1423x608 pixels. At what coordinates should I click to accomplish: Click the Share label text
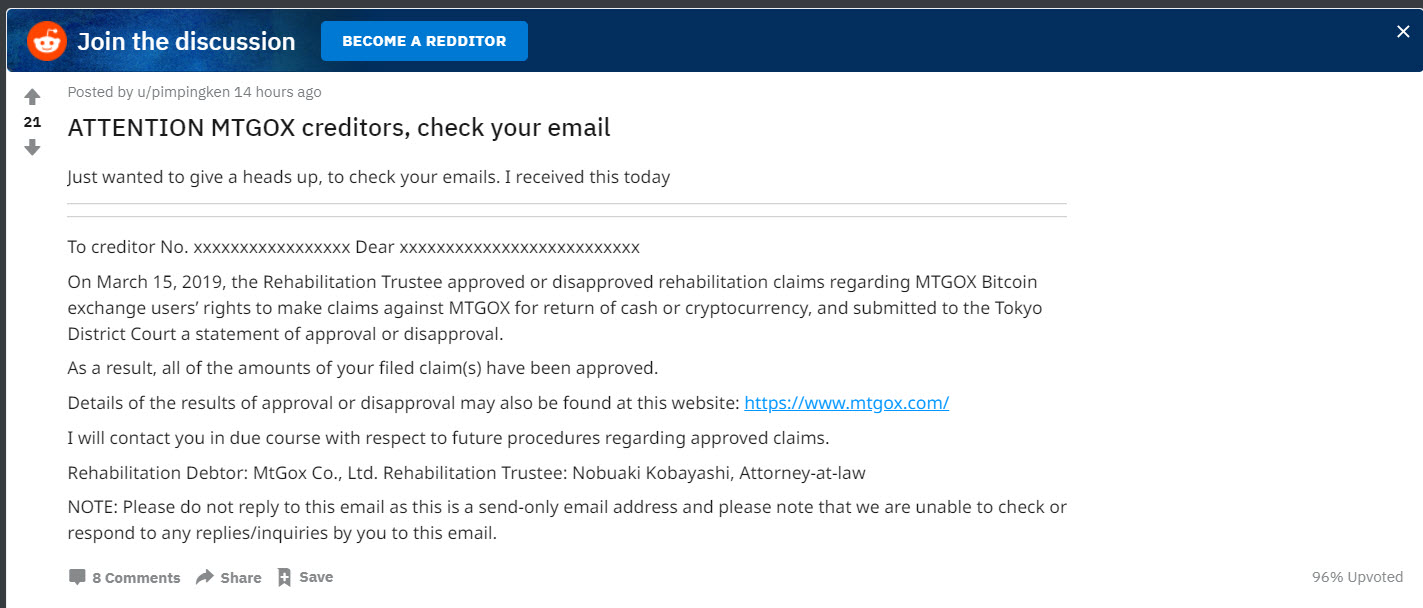240,577
